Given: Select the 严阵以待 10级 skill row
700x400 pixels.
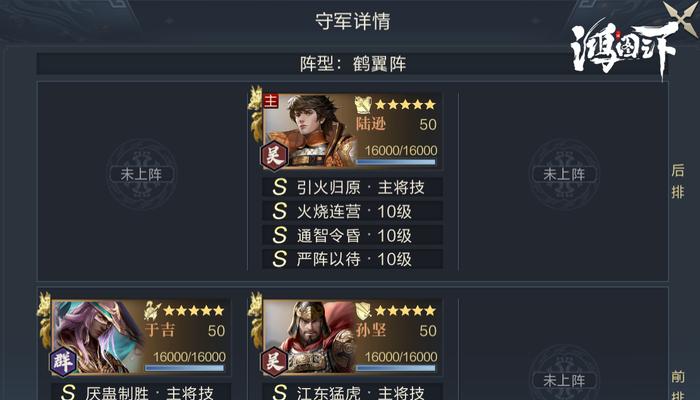Looking at the screenshot, I should (352, 259).
